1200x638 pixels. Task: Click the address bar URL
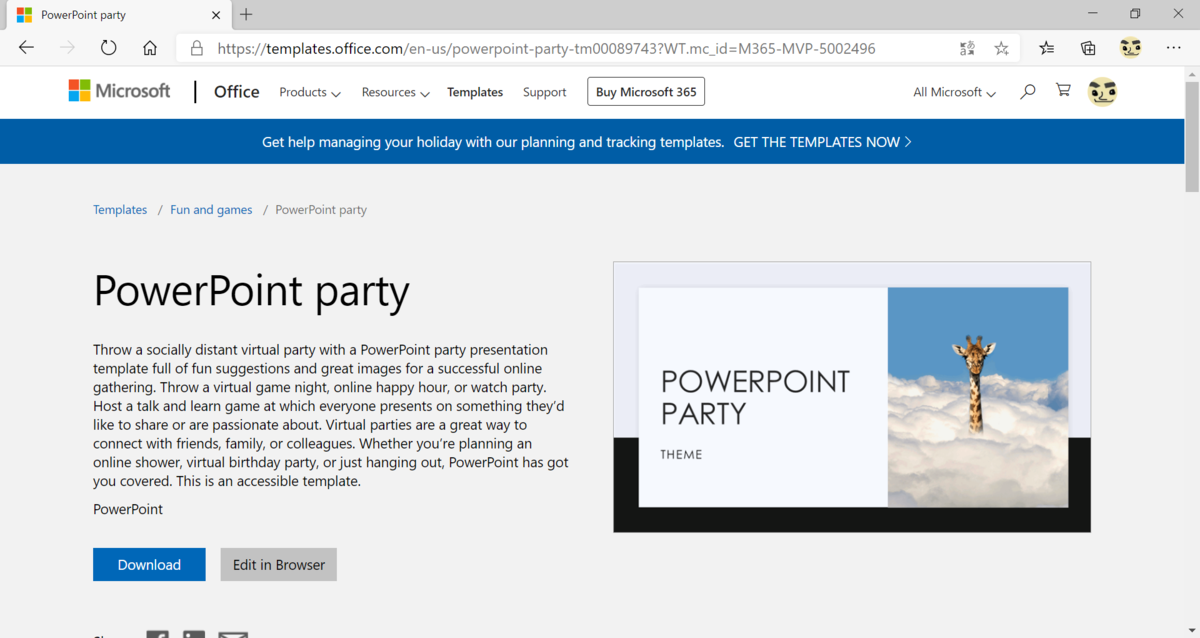pyautogui.click(x=546, y=48)
